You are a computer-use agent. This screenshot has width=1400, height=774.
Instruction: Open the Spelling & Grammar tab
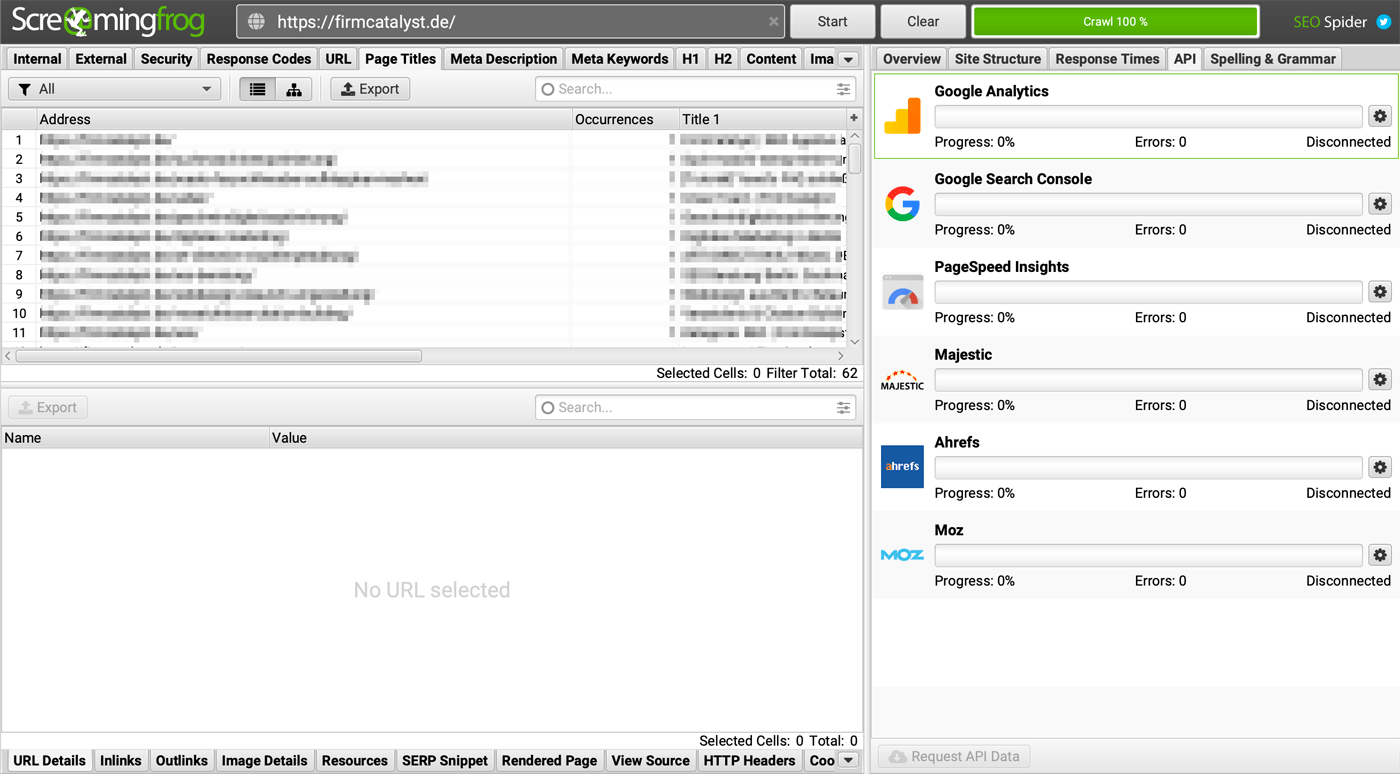1272,59
